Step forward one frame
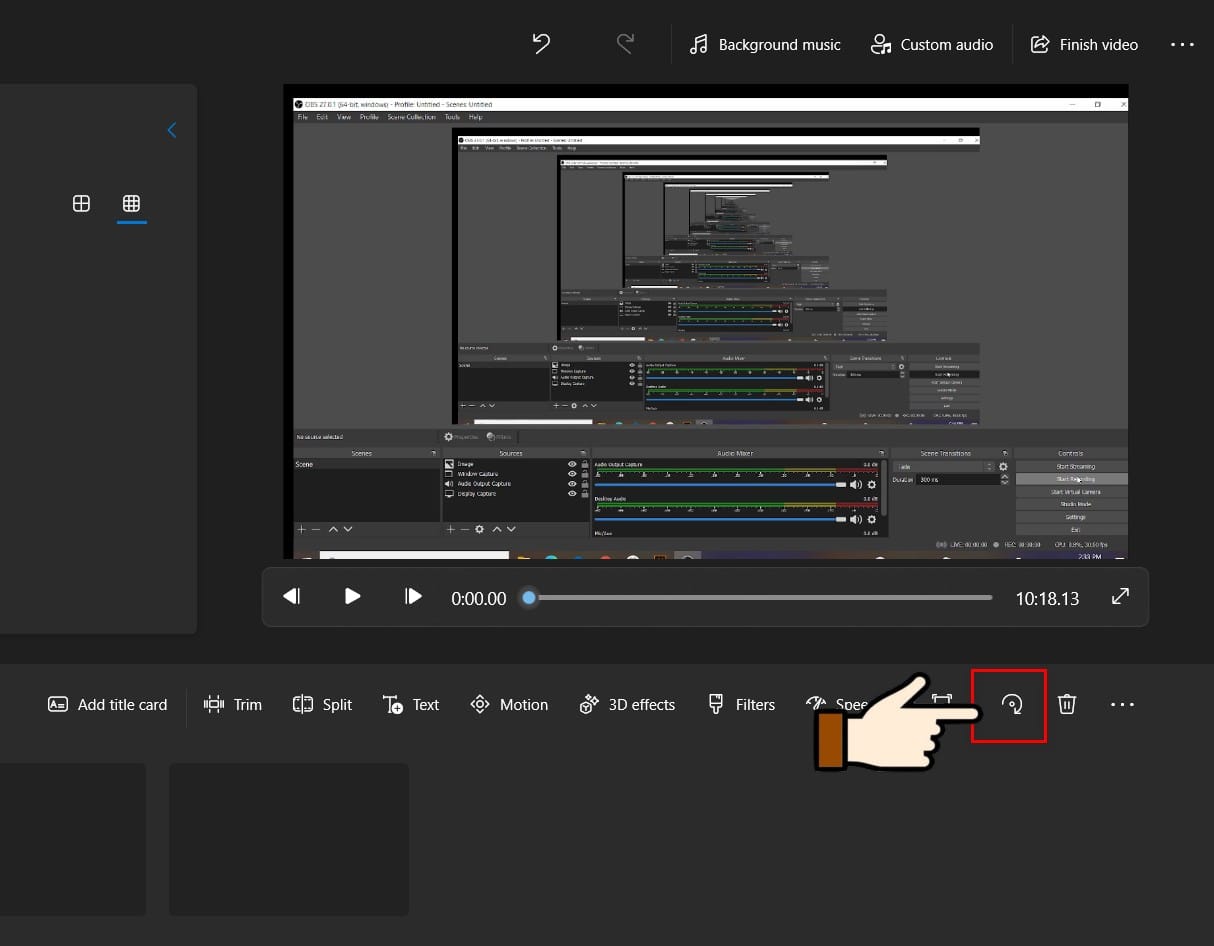Screen dimensions: 1214x946 point(413,597)
